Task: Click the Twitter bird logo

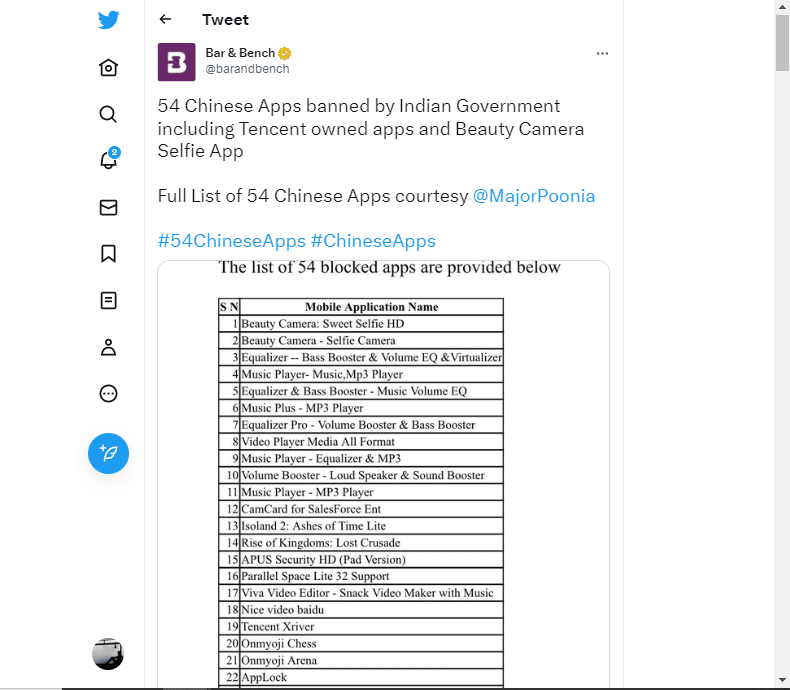Action: pyautogui.click(x=108, y=20)
